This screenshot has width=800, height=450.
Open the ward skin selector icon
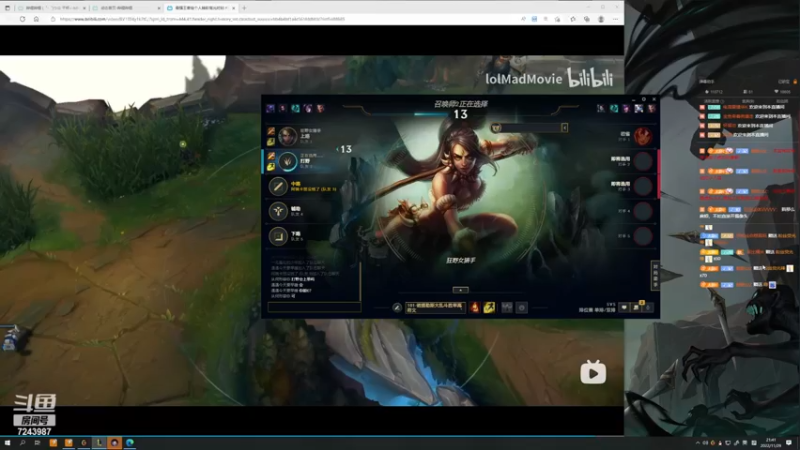(507, 307)
